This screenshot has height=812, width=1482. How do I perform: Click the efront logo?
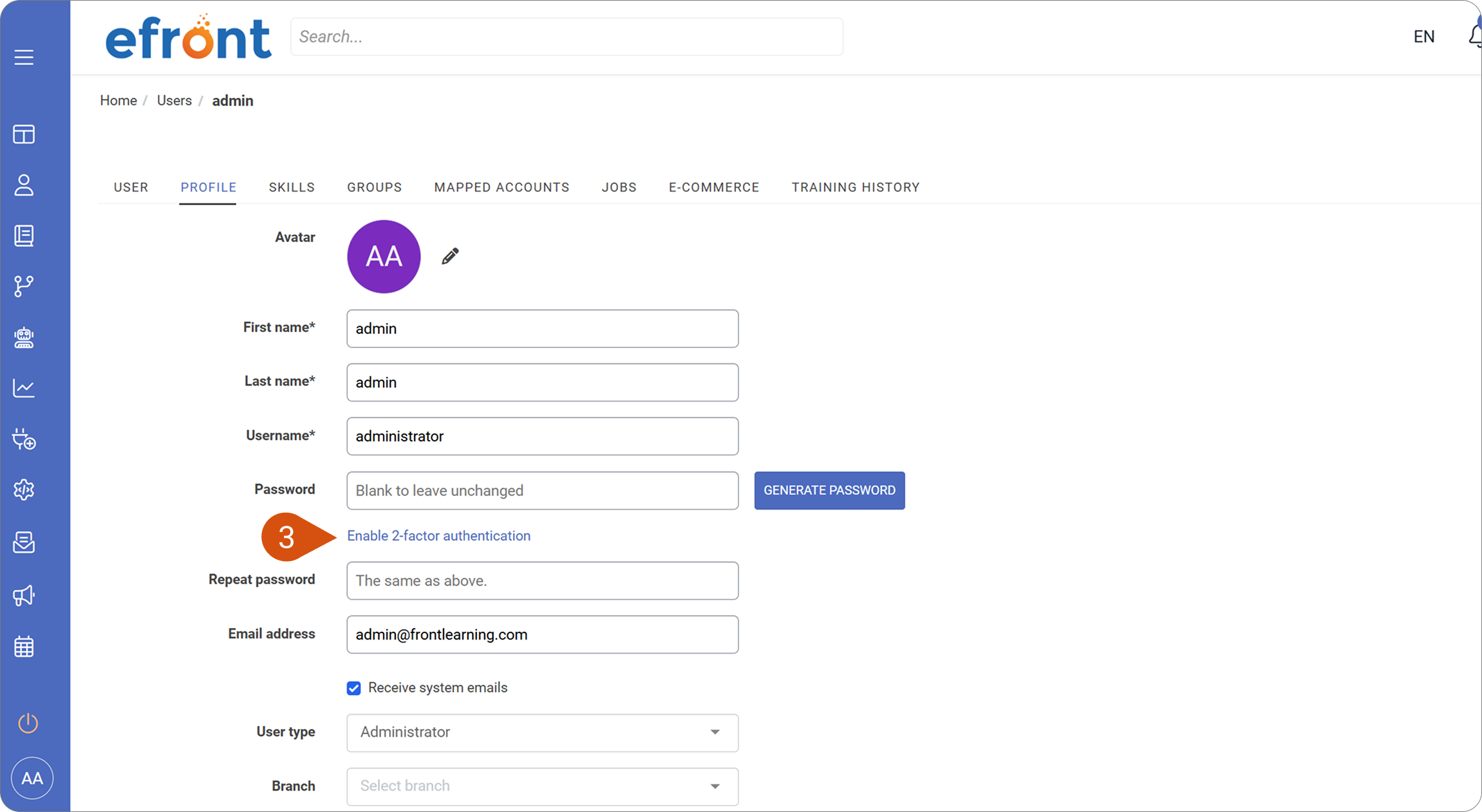tap(188, 37)
